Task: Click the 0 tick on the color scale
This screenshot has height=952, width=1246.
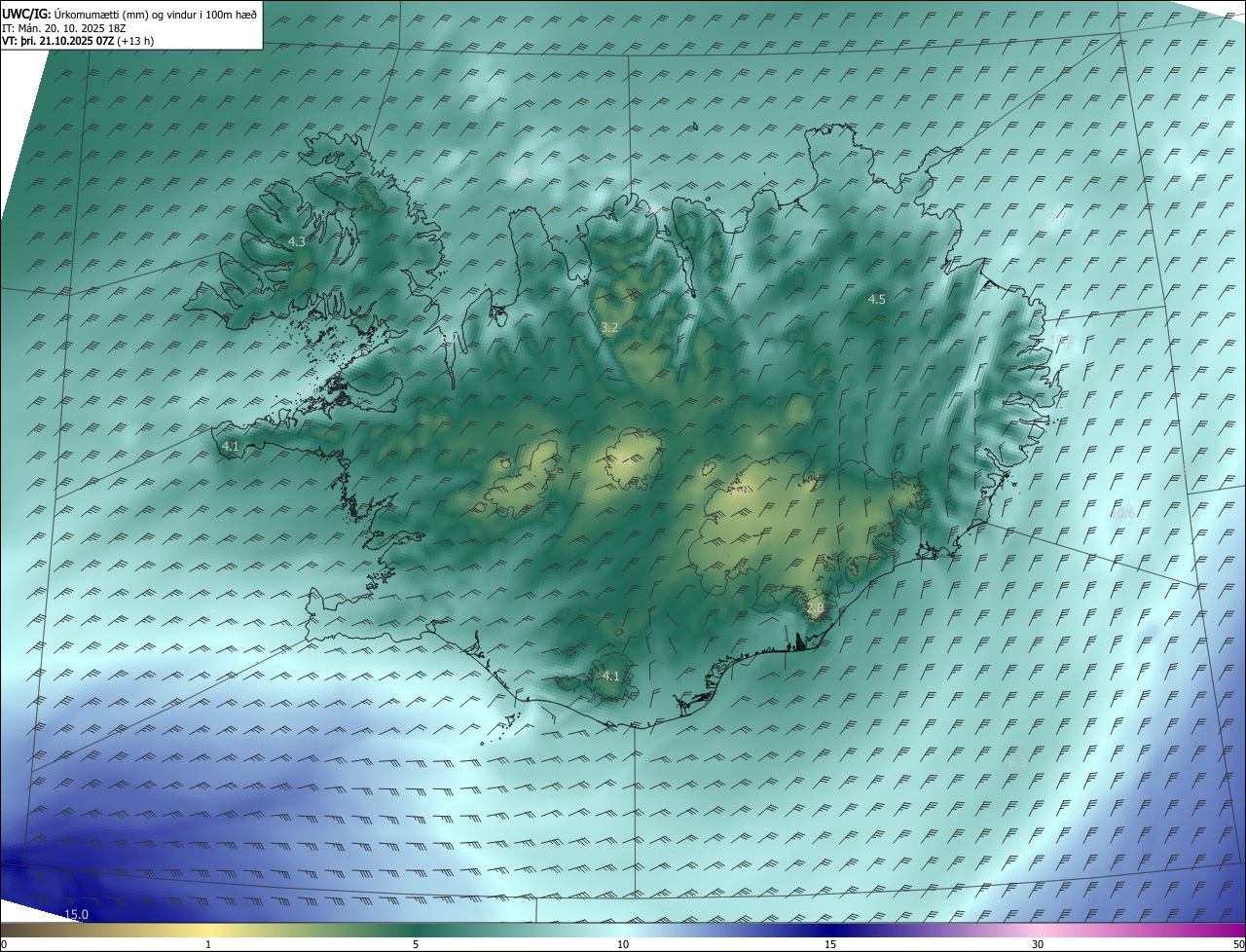Action: [x=4, y=944]
